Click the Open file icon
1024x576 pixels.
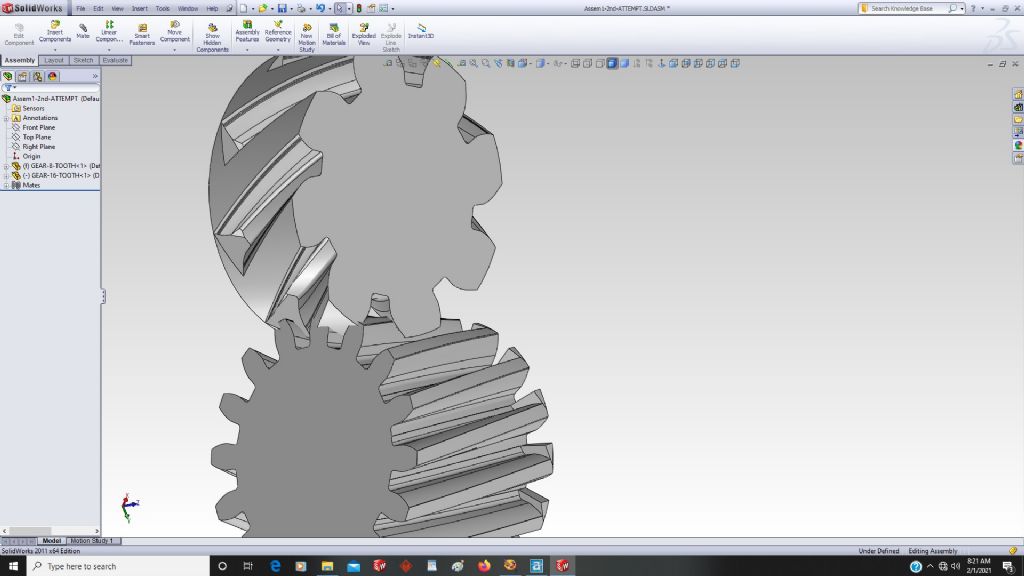(263, 8)
